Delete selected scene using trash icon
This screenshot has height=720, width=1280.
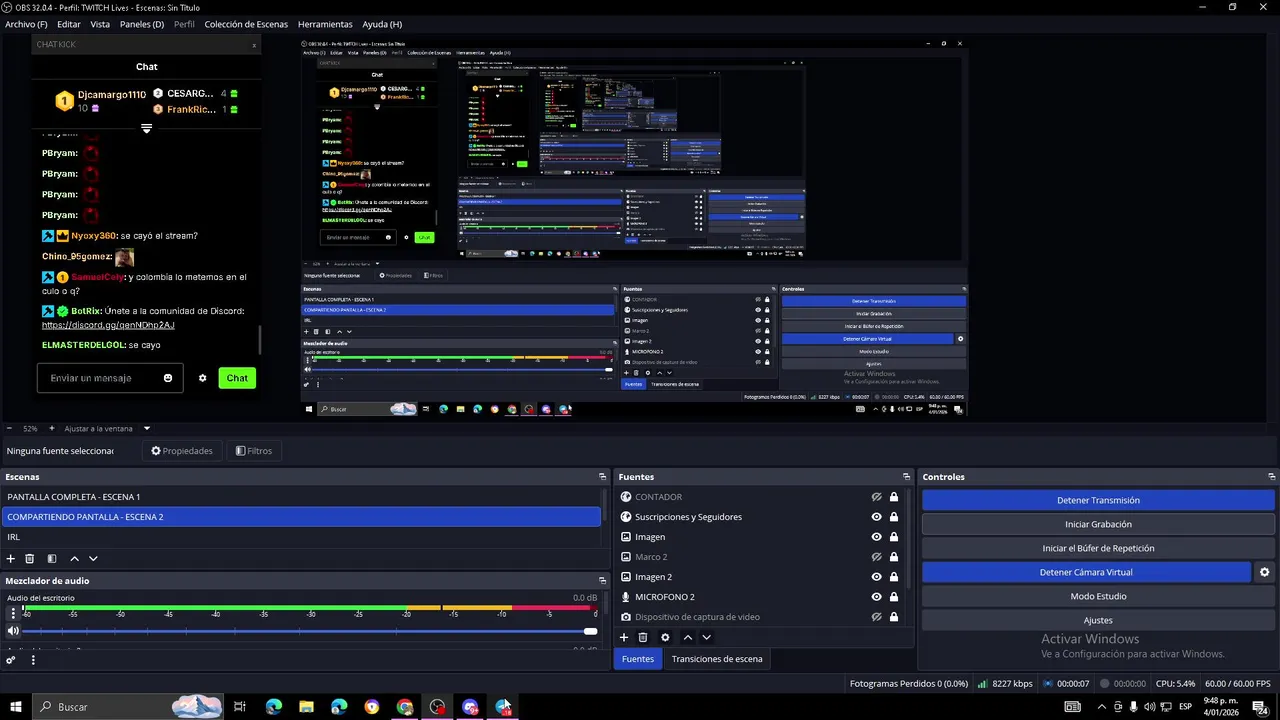coord(30,559)
